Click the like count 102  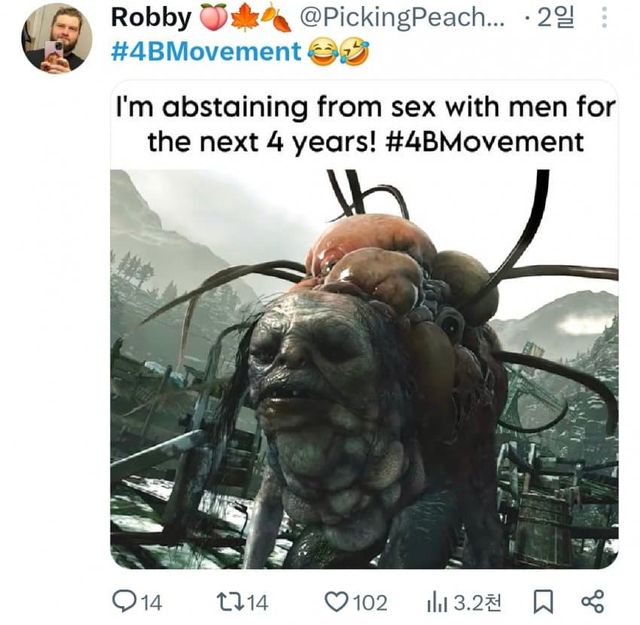coord(369,602)
